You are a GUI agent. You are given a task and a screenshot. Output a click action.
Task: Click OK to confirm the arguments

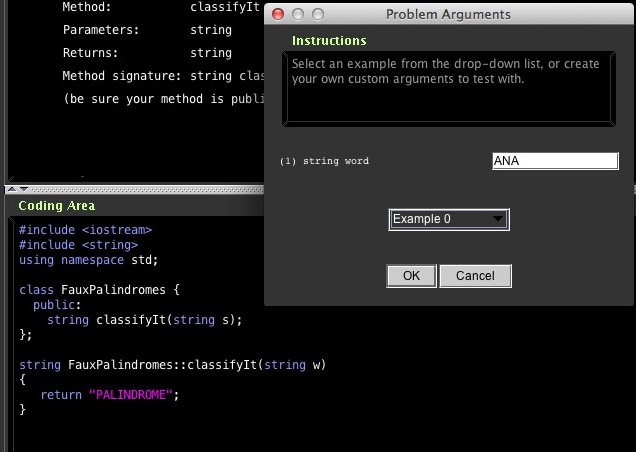point(411,276)
